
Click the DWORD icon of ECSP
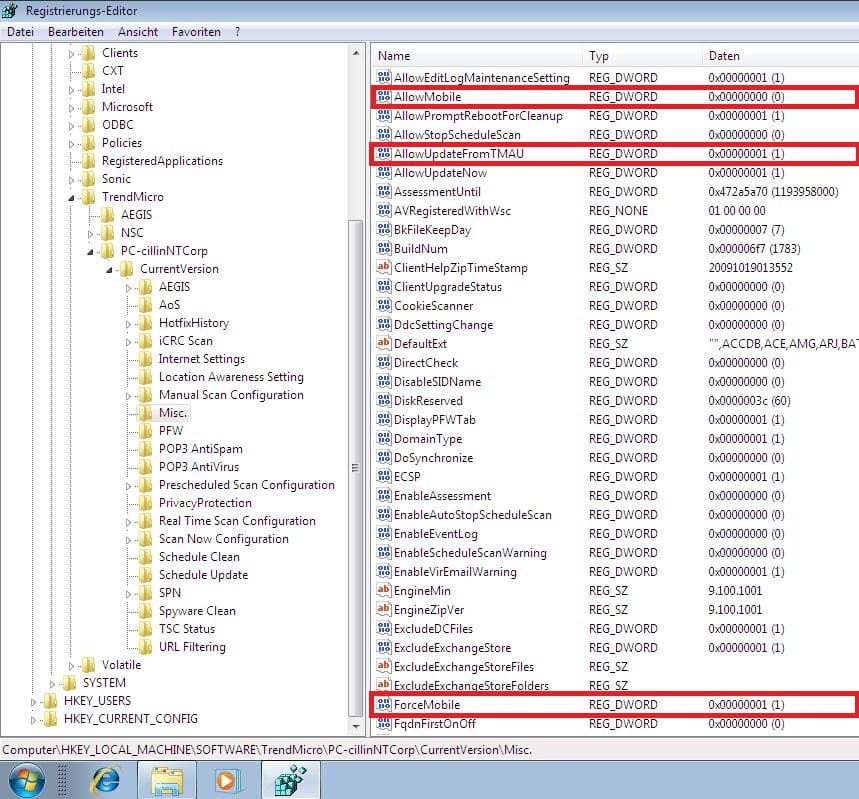pyautogui.click(x=384, y=476)
